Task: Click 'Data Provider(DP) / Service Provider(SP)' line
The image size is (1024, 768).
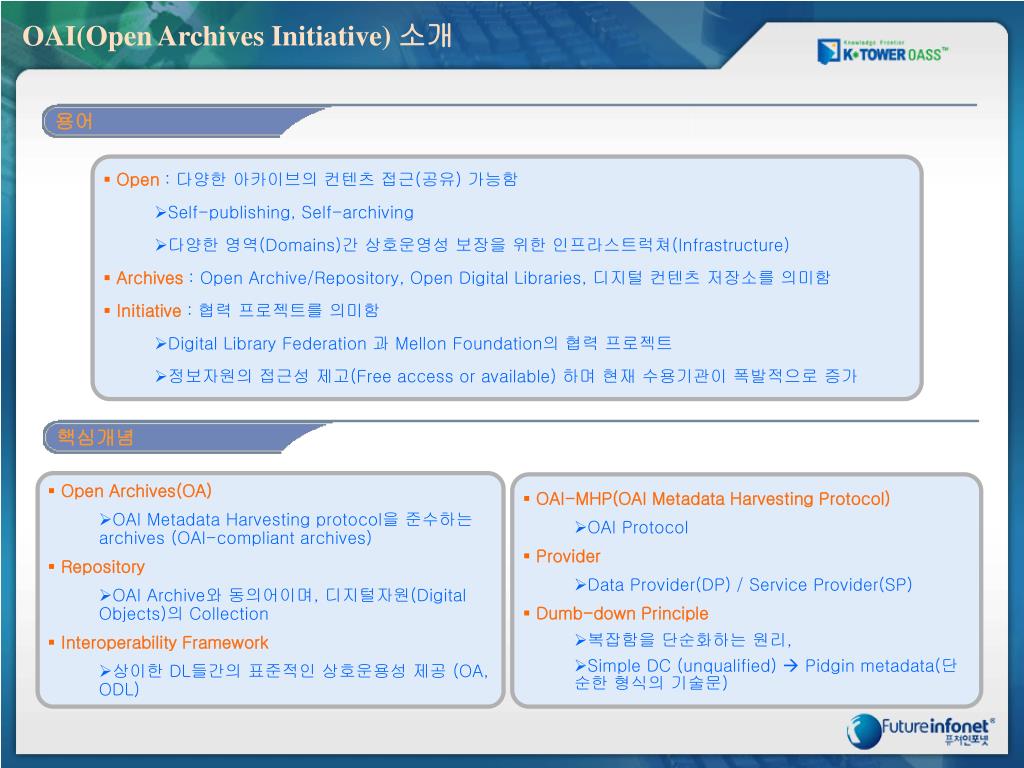Action: pyautogui.click(x=743, y=584)
